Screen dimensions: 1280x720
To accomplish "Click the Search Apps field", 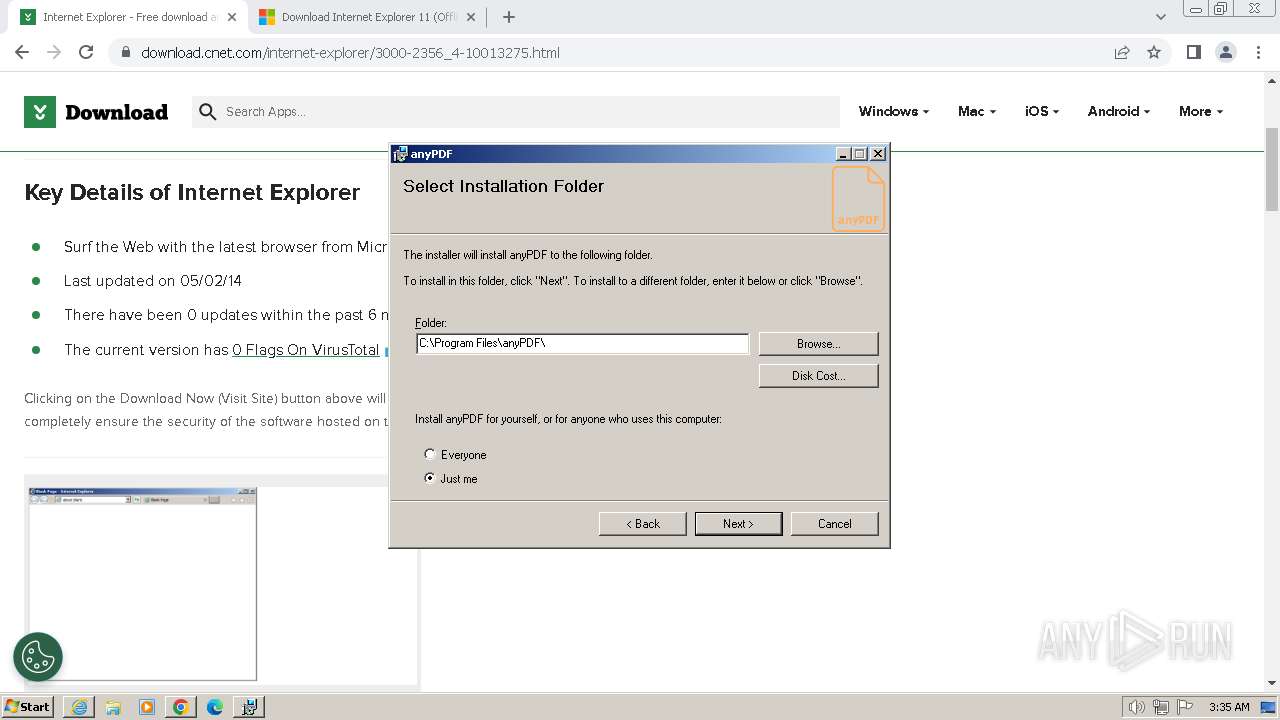I will point(516,112).
